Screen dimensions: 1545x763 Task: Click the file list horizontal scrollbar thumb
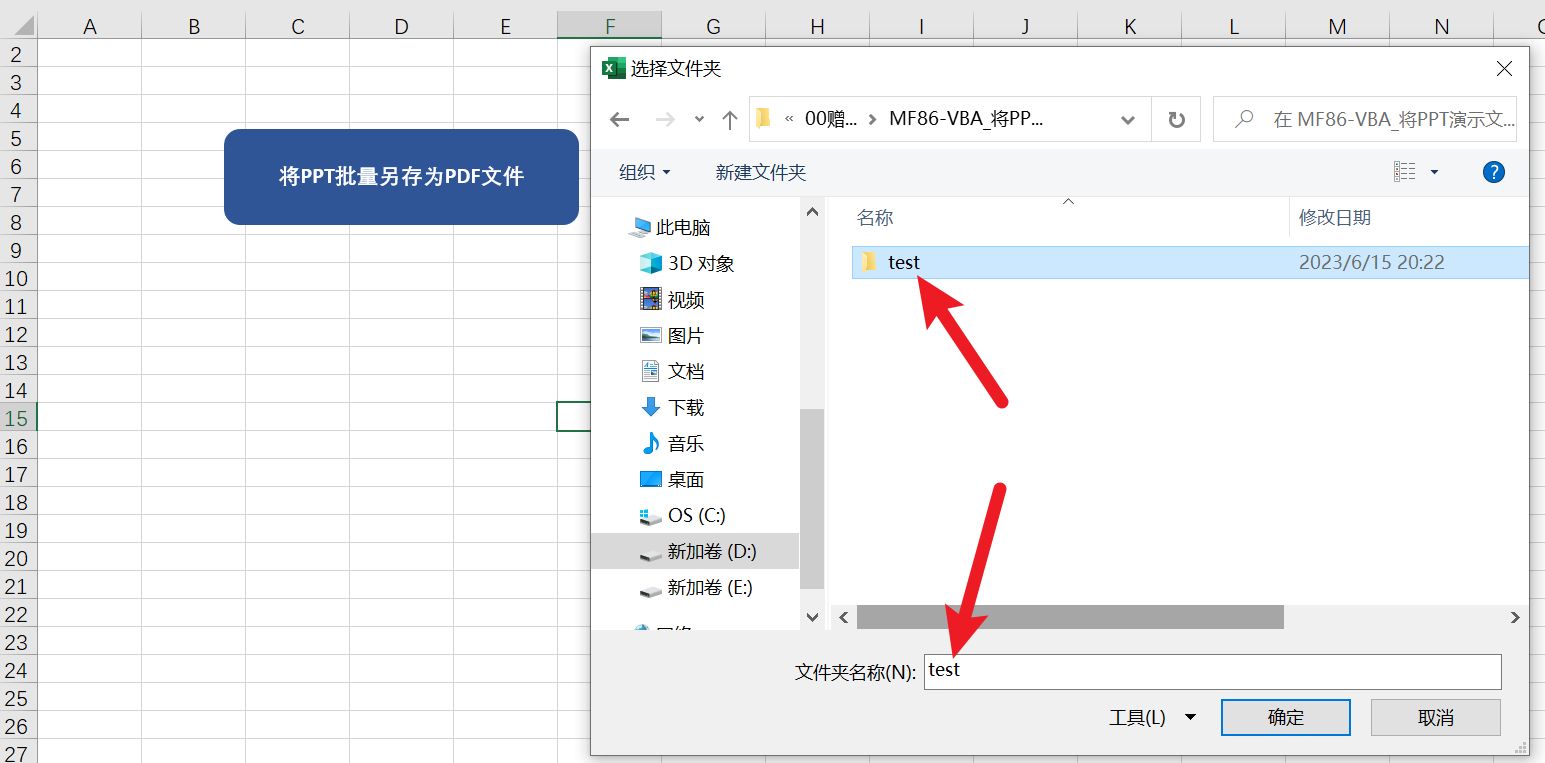(1070, 617)
